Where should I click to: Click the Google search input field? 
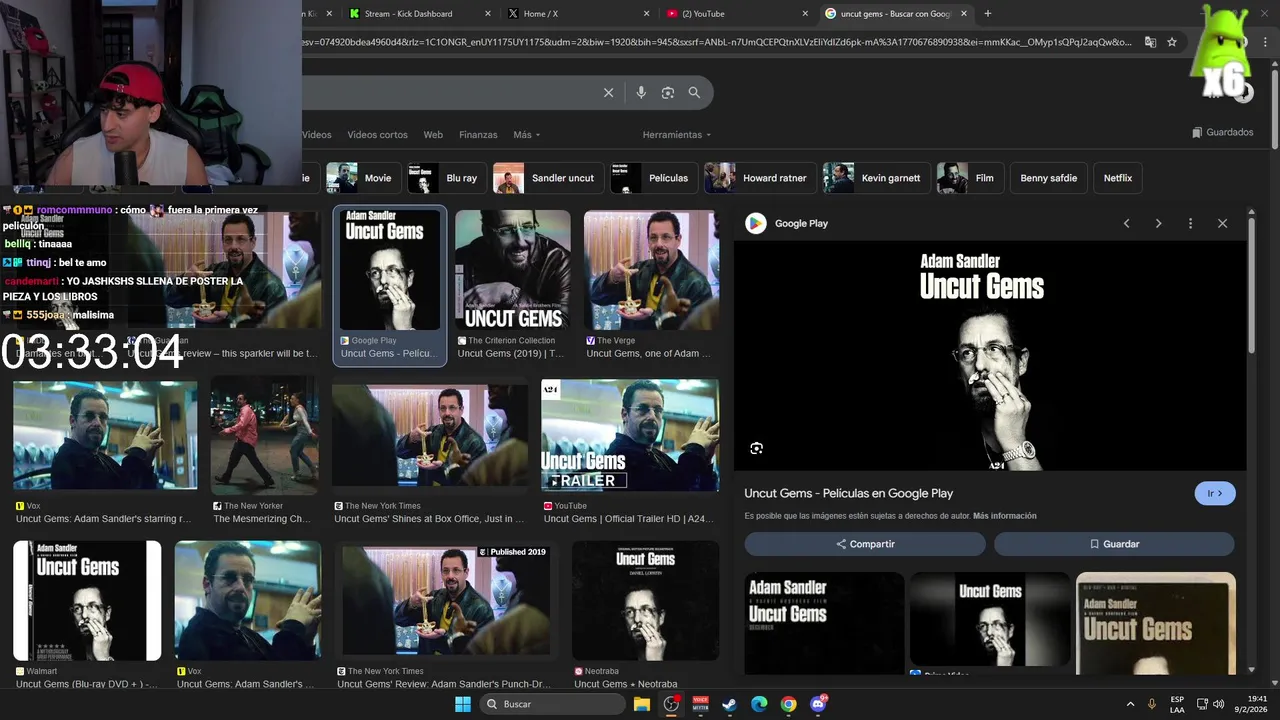(x=450, y=93)
